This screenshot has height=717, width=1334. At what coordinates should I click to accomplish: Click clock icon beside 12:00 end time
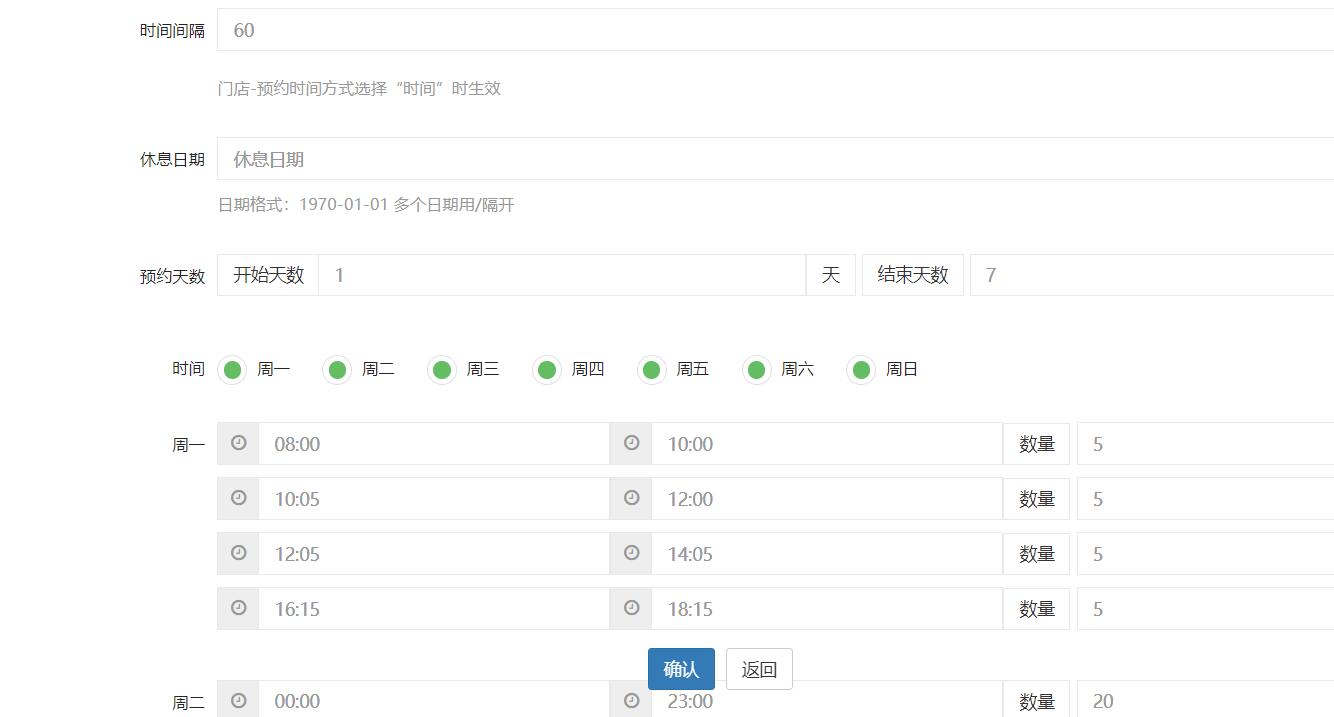pyautogui.click(x=631, y=498)
